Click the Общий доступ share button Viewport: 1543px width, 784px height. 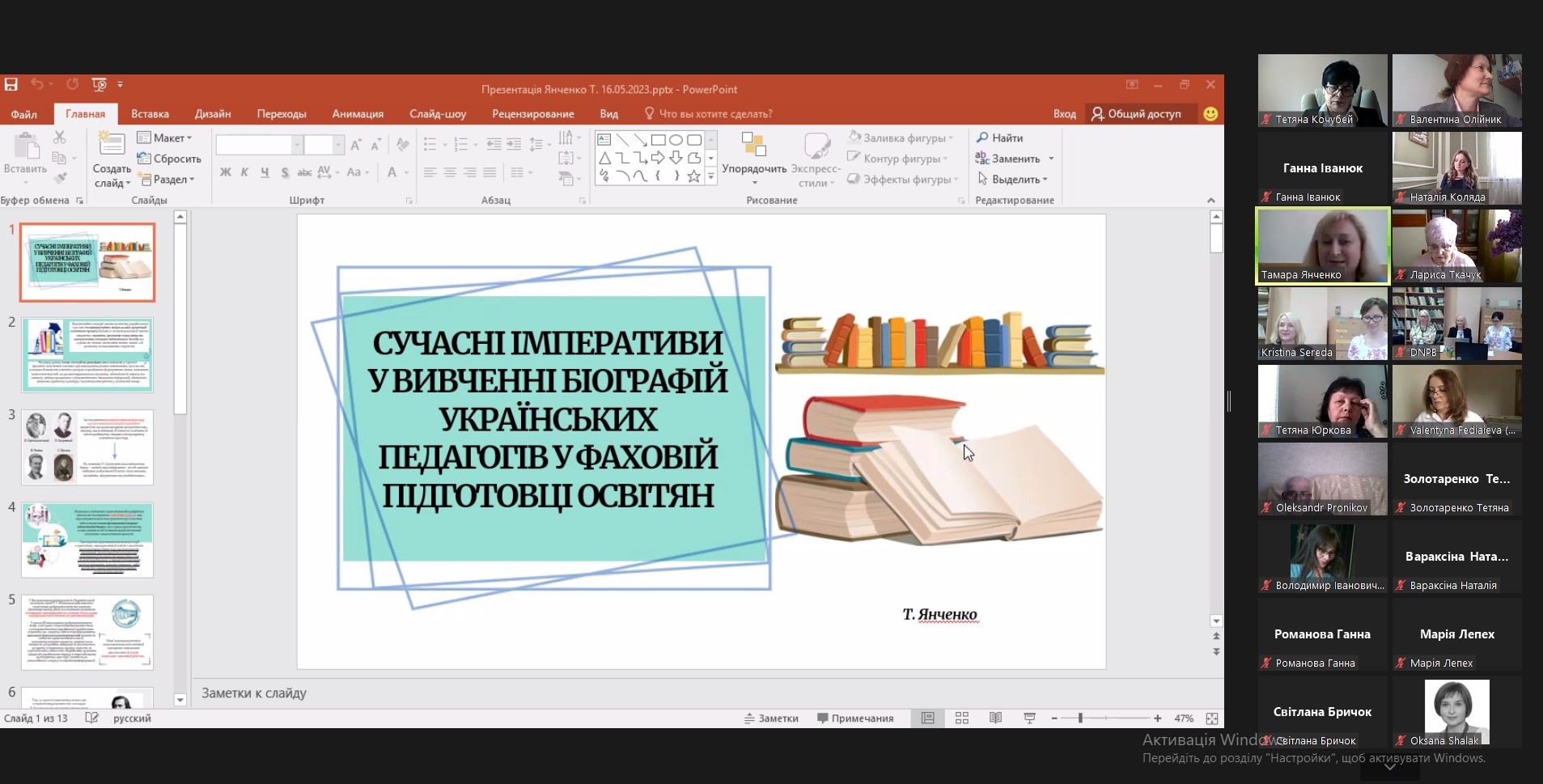1136,114
